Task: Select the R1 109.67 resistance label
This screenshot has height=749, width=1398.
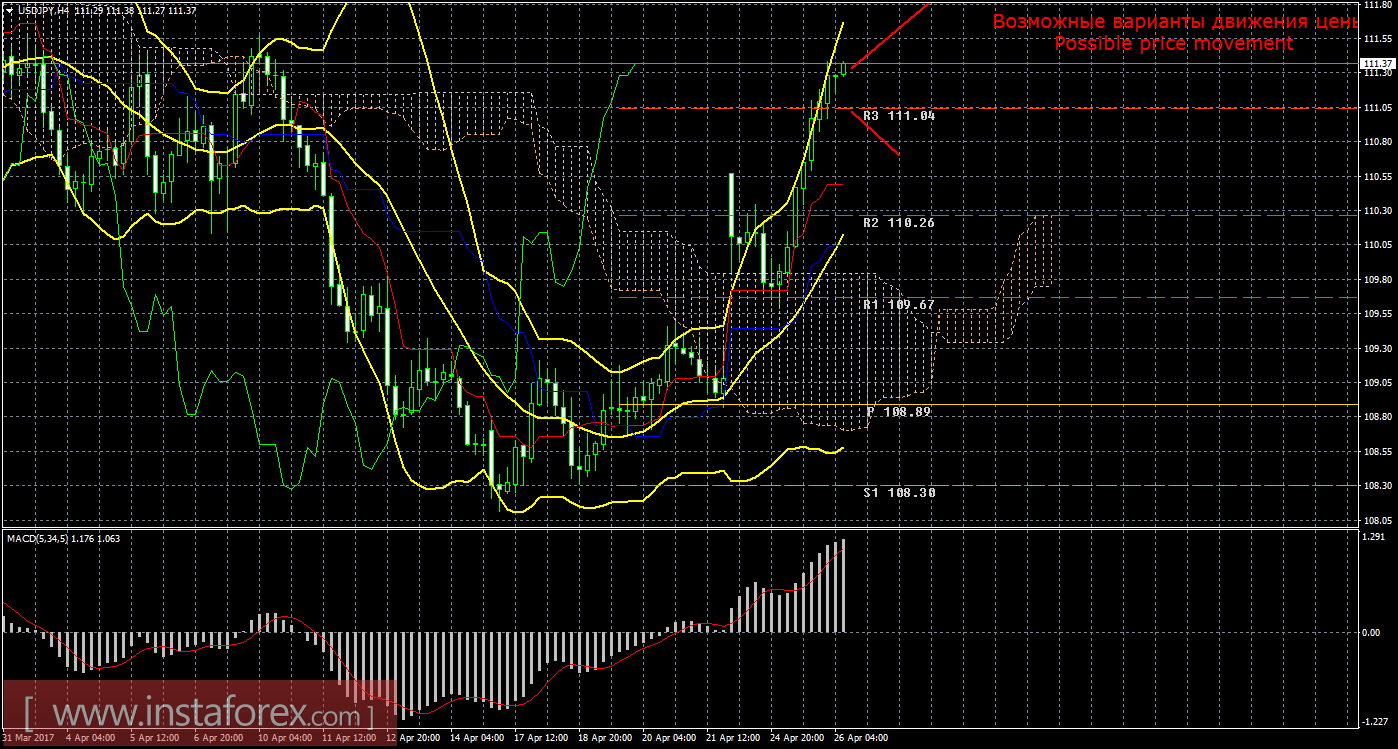Action: click(898, 304)
